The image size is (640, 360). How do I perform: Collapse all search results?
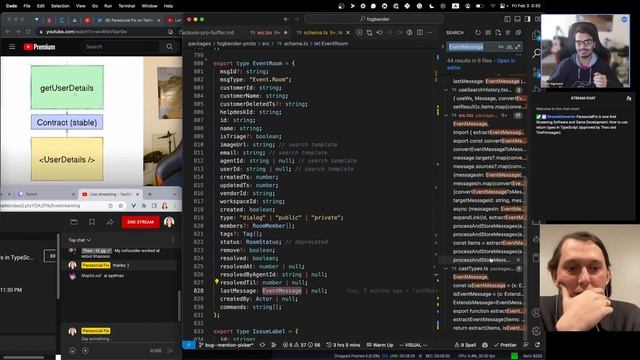tap(518, 32)
